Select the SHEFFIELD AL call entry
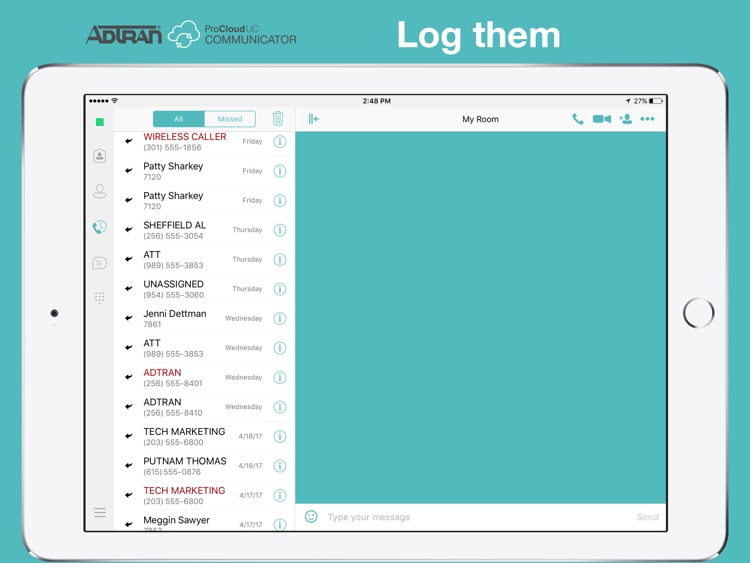This screenshot has height=563, width=750. 204,230
